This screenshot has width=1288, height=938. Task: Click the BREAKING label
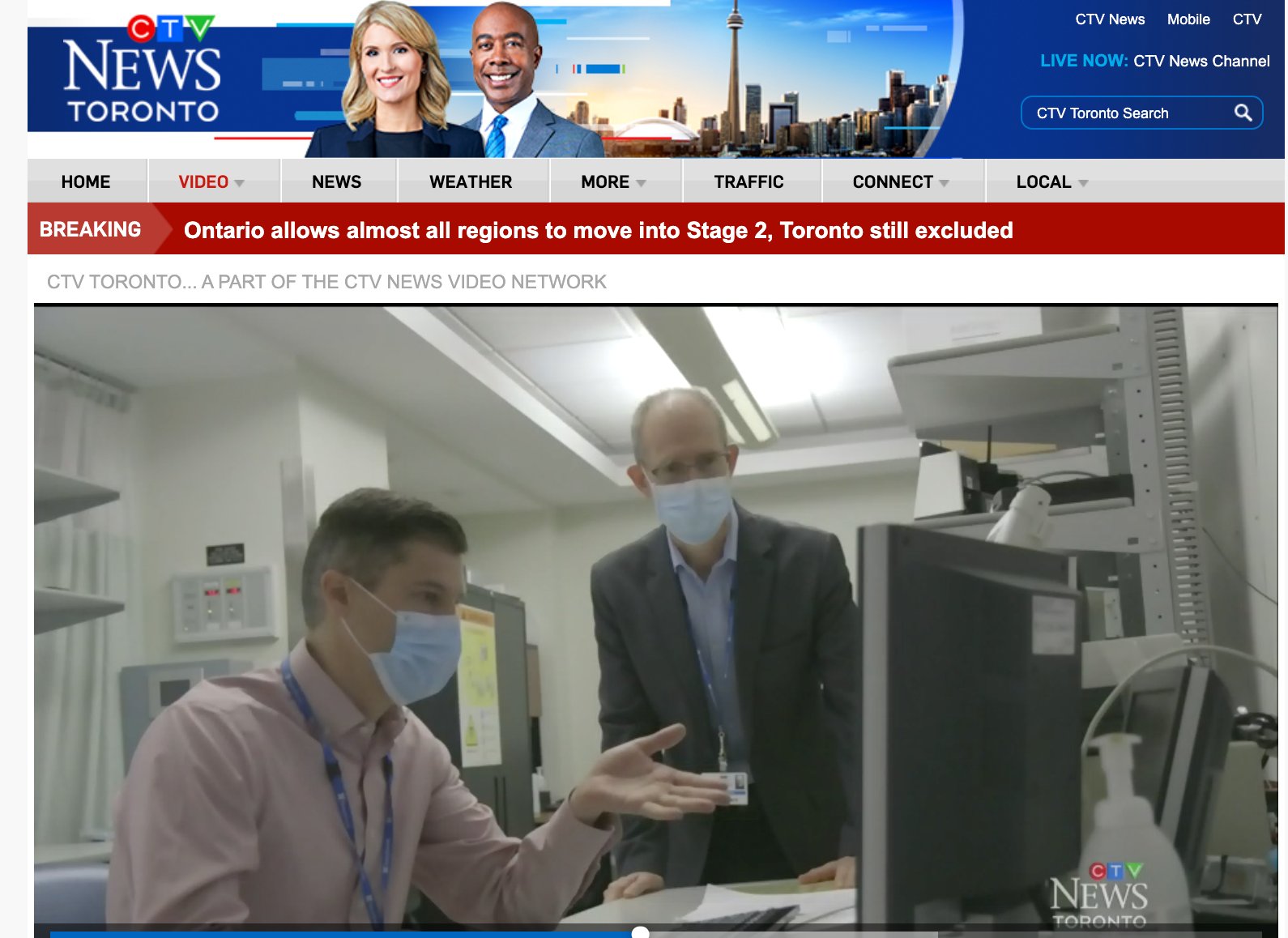coord(90,229)
